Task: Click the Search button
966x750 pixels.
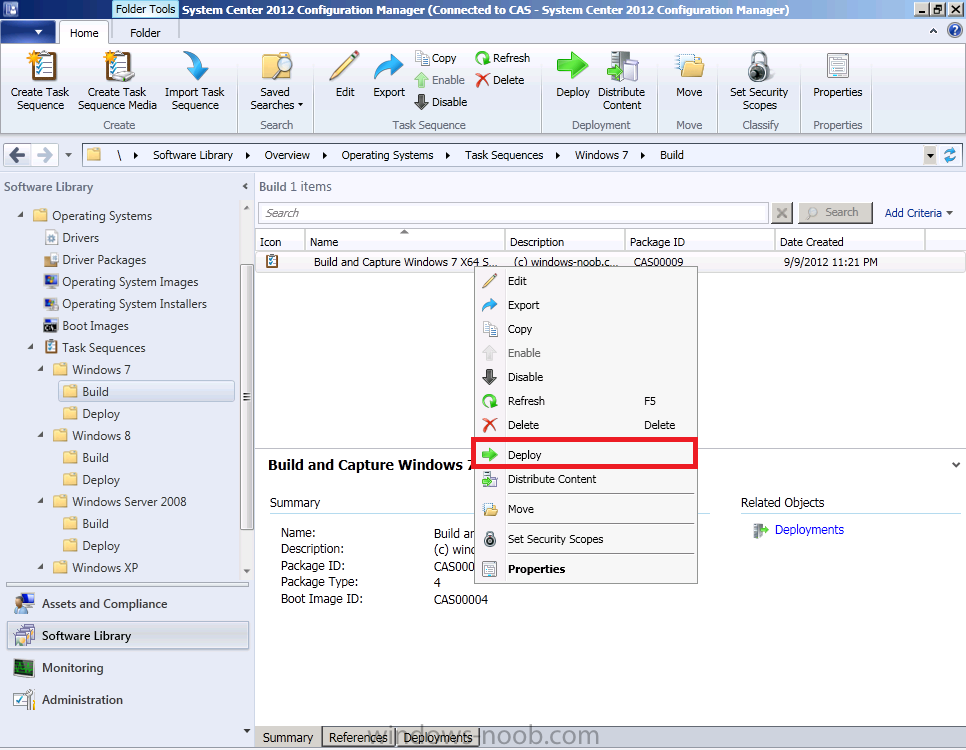Action: click(x=835, y=213)
